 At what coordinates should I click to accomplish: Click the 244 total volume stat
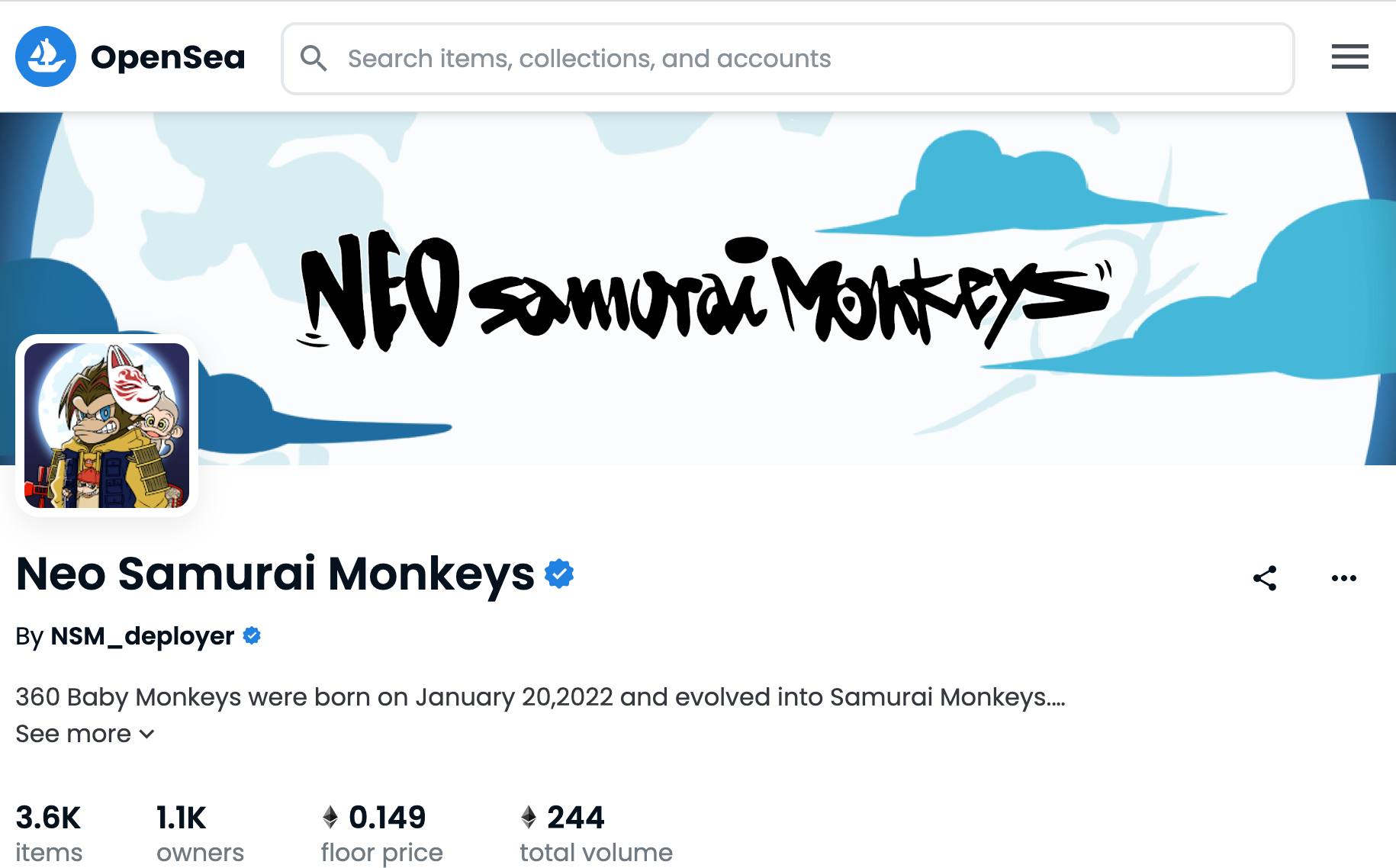tap(596, 833)
